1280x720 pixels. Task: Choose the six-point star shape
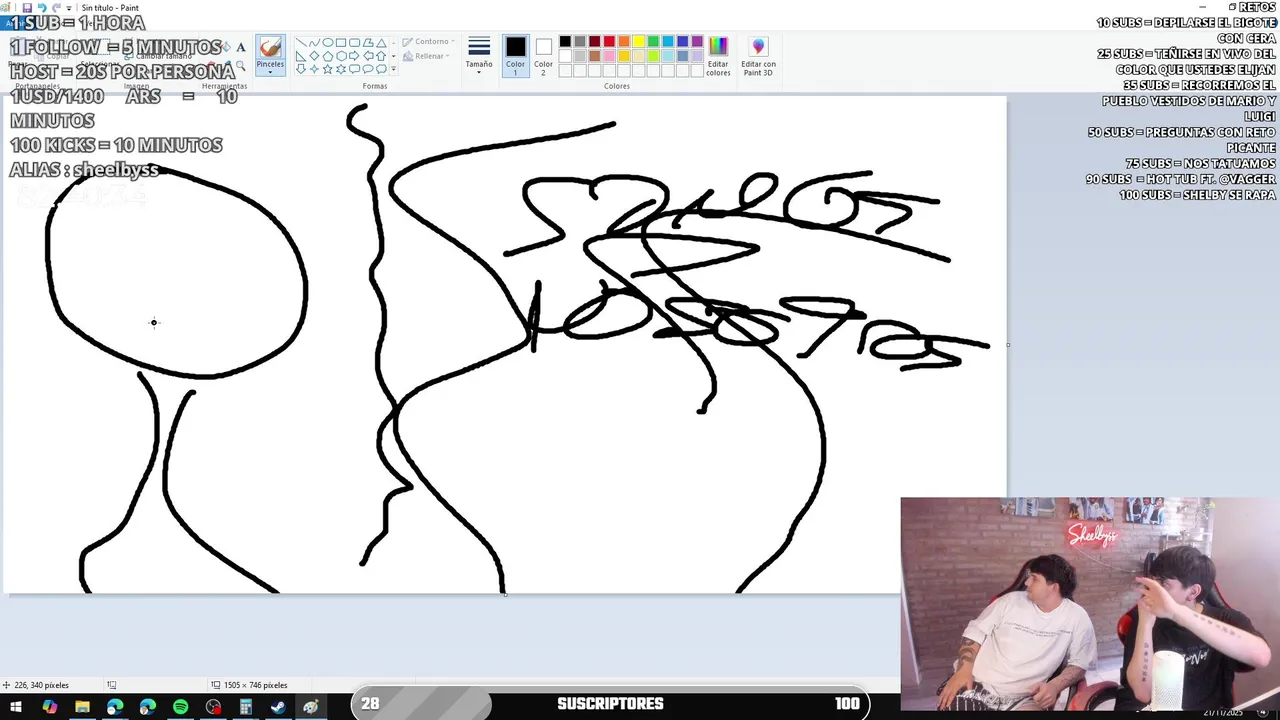[x=341, y=69]
